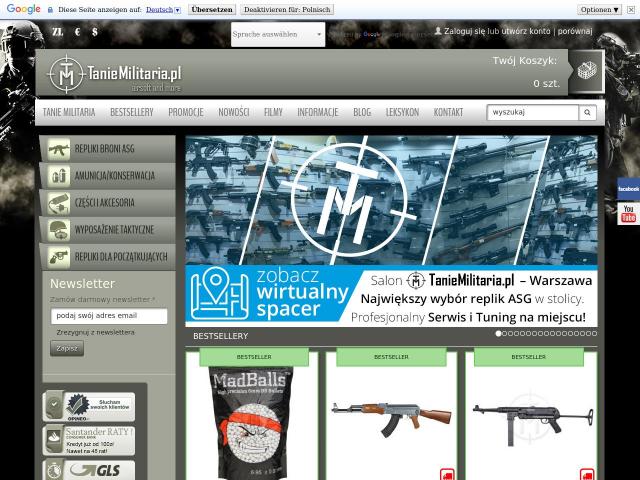
Task: Open the AMUNICJA/KONSERWACJA category
Action: pyautogui.click(x=107, y=176)
